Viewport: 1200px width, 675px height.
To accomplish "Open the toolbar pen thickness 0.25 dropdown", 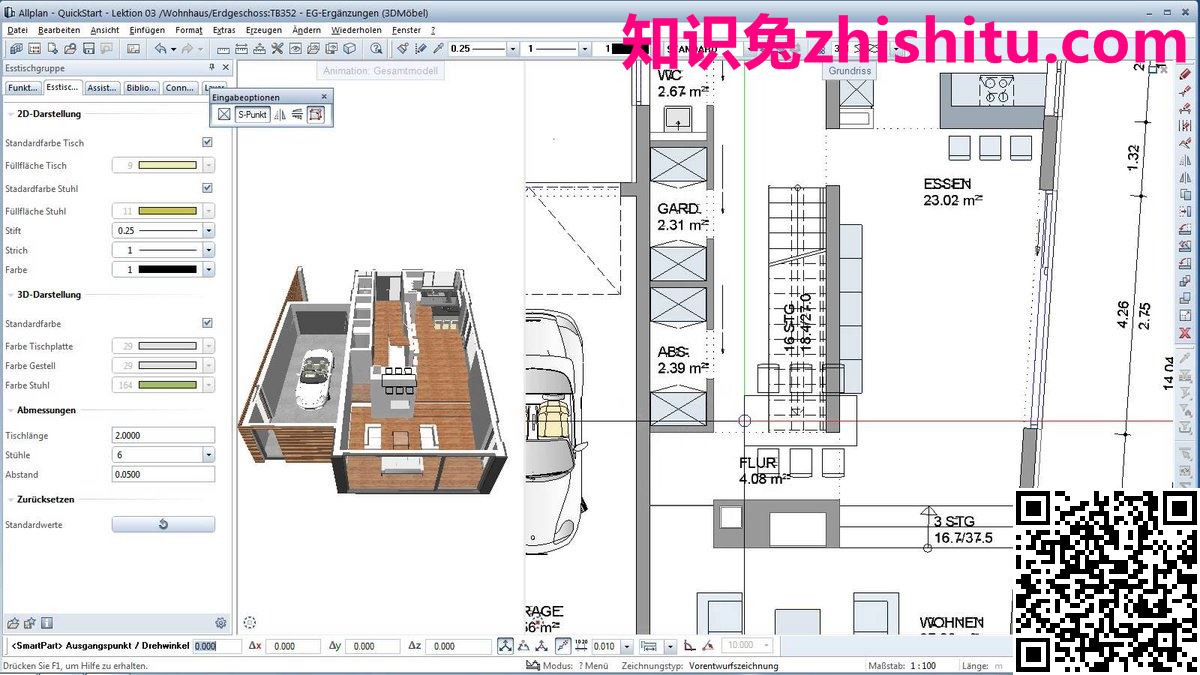I will click(513, 48).
